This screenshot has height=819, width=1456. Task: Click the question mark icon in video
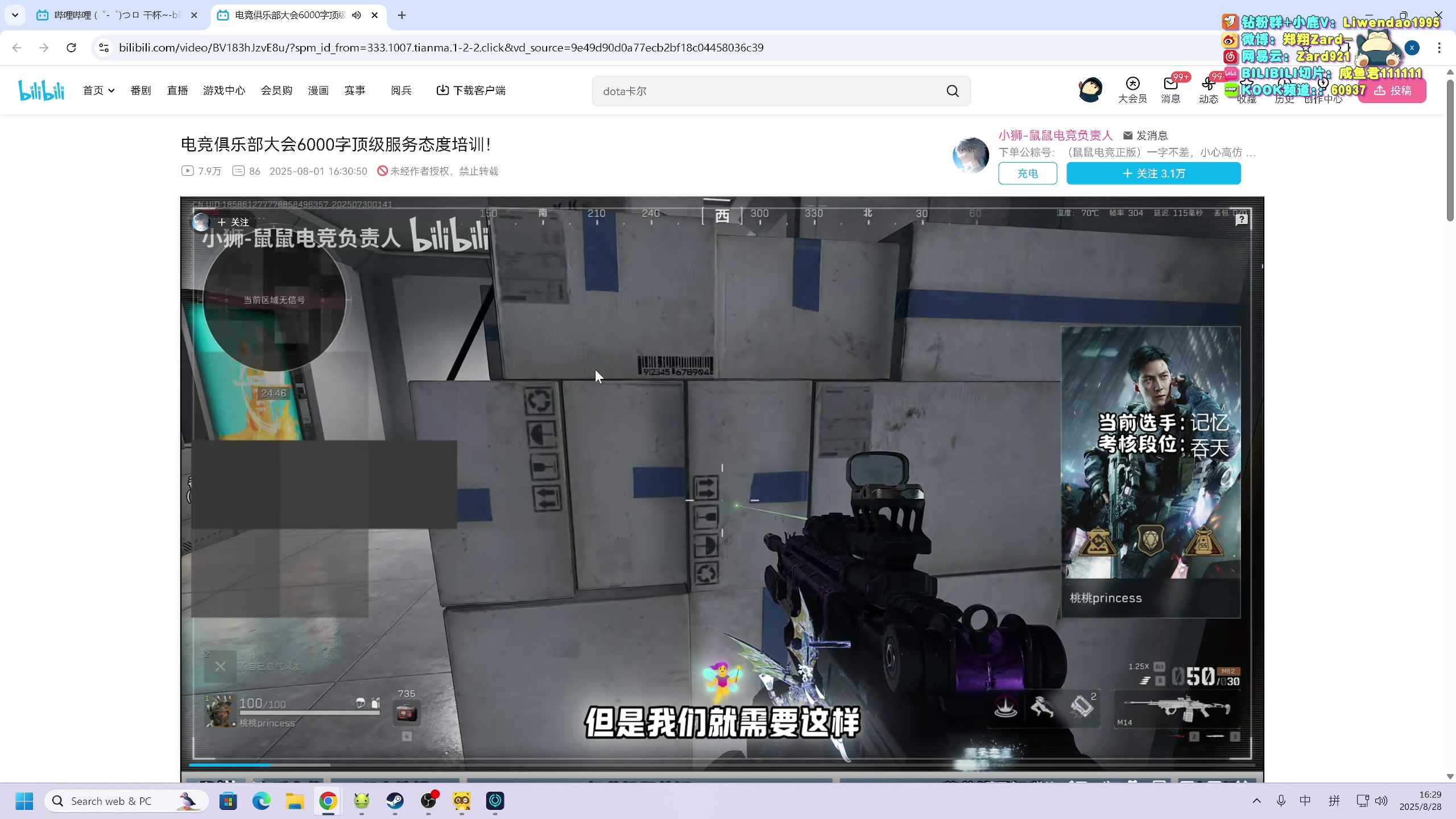(1242, 219)
